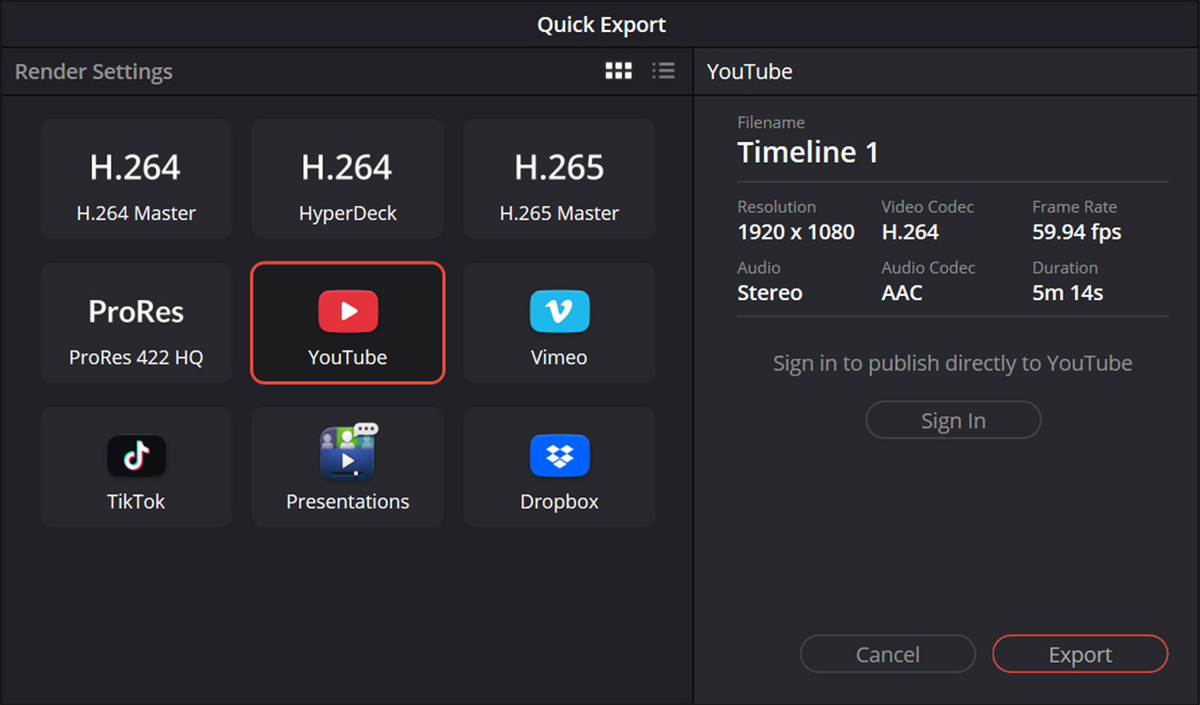Switch to grid view of presets
The height and width of the screenshot is (705, 1200).
[x=619, y=71]
